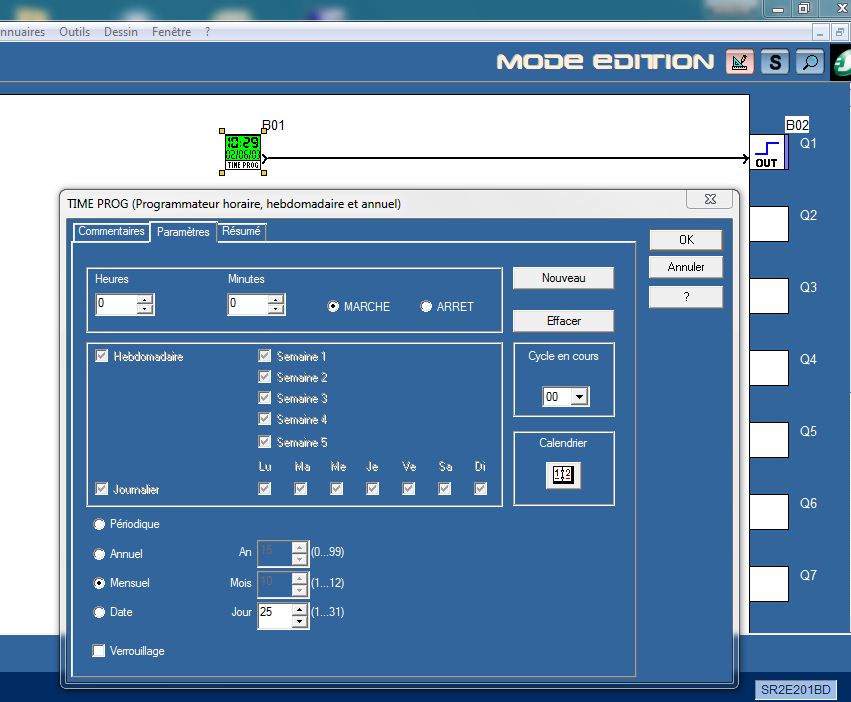The width and height of the screenshot is (851, 702).
Task: Decrease the Jour value
Action: point(300,621)
